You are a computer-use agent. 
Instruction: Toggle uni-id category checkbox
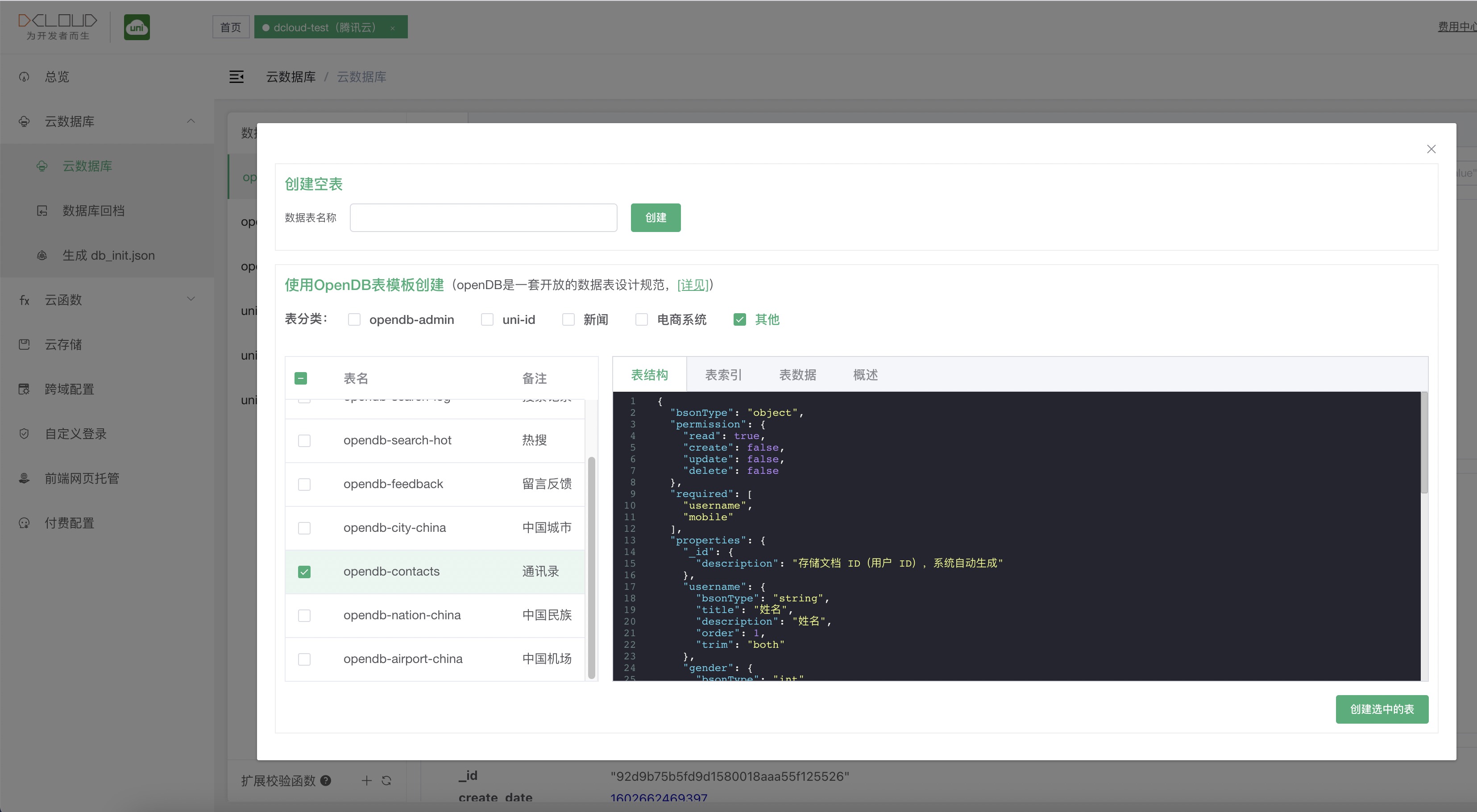[x=487, y=319]
